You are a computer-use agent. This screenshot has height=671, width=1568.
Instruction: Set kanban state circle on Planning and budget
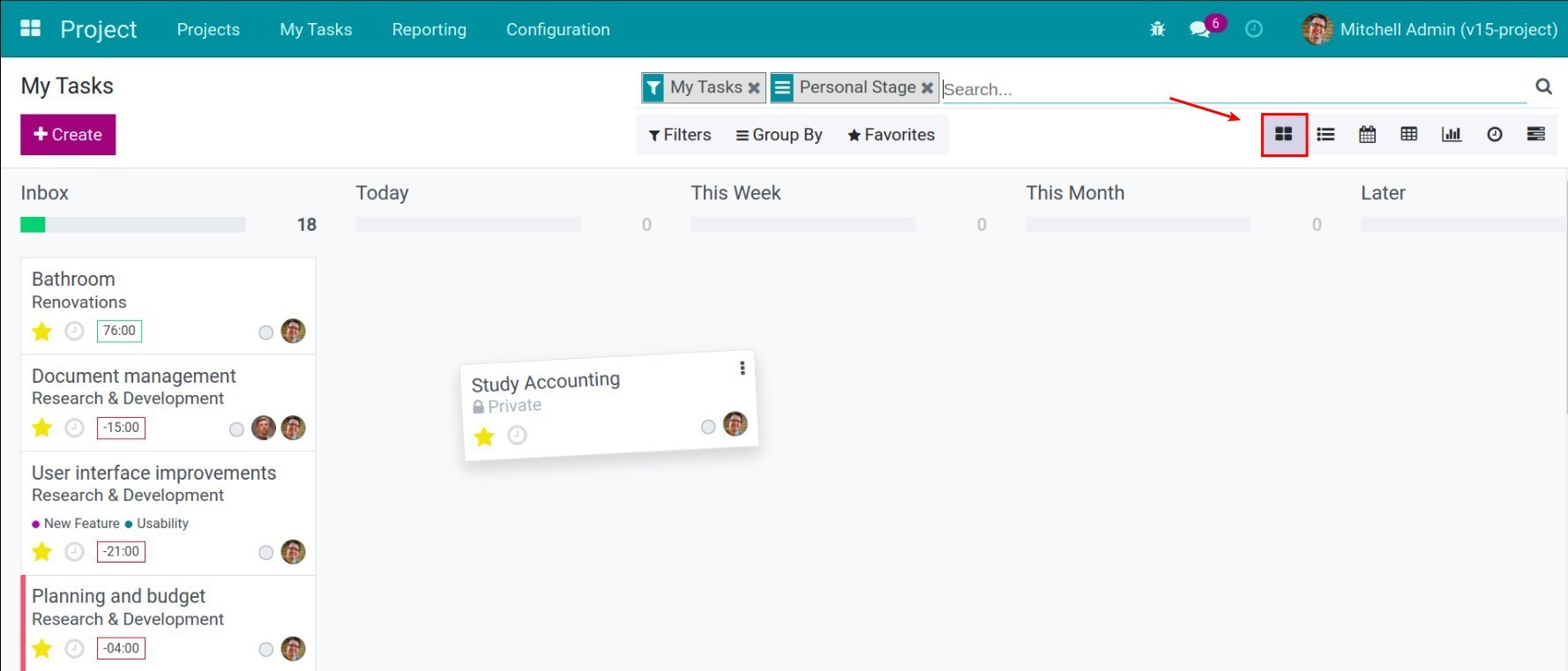click(265, 650)
